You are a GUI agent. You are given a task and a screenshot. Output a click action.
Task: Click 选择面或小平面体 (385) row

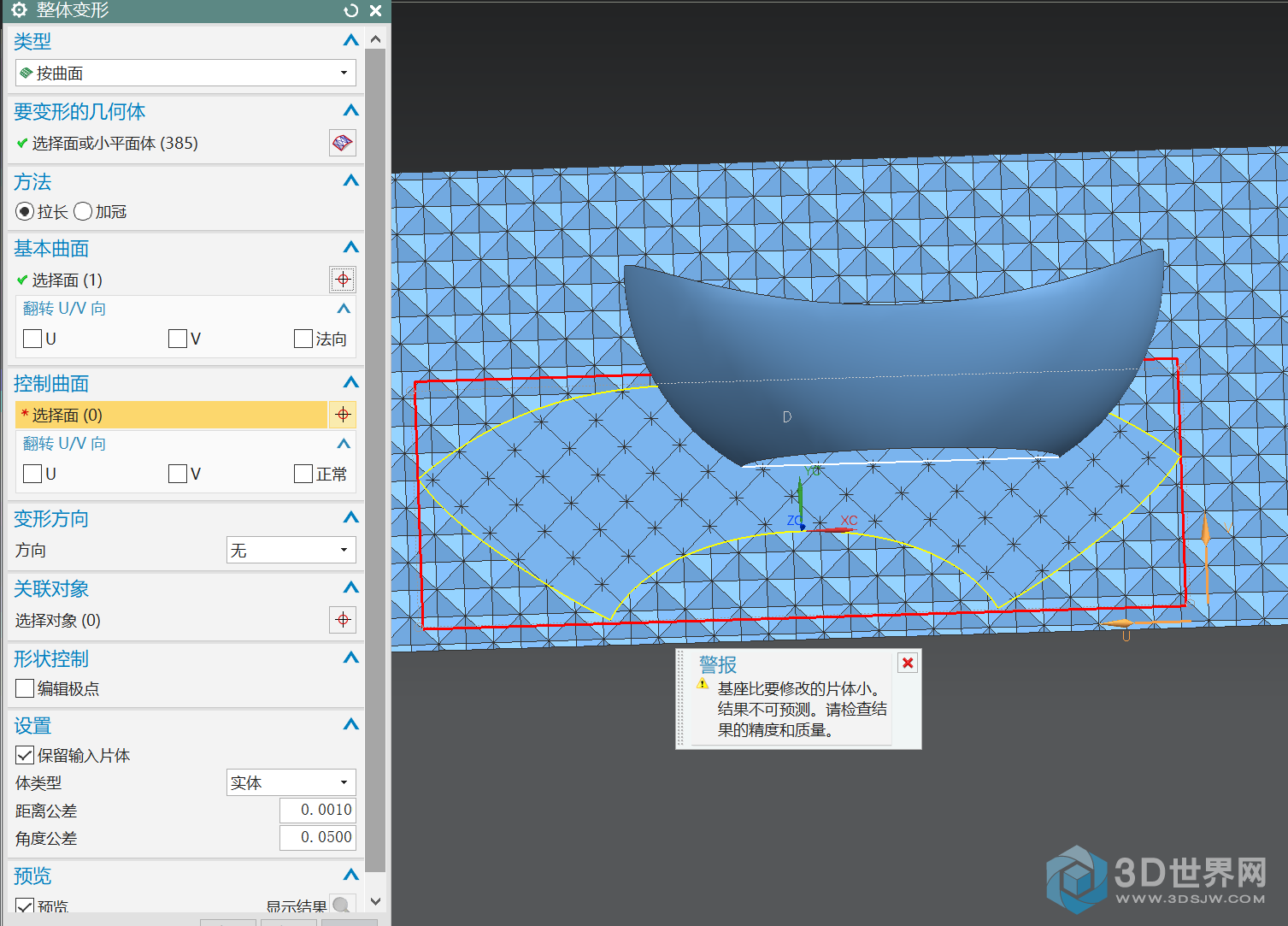click(x=171, y=143)
